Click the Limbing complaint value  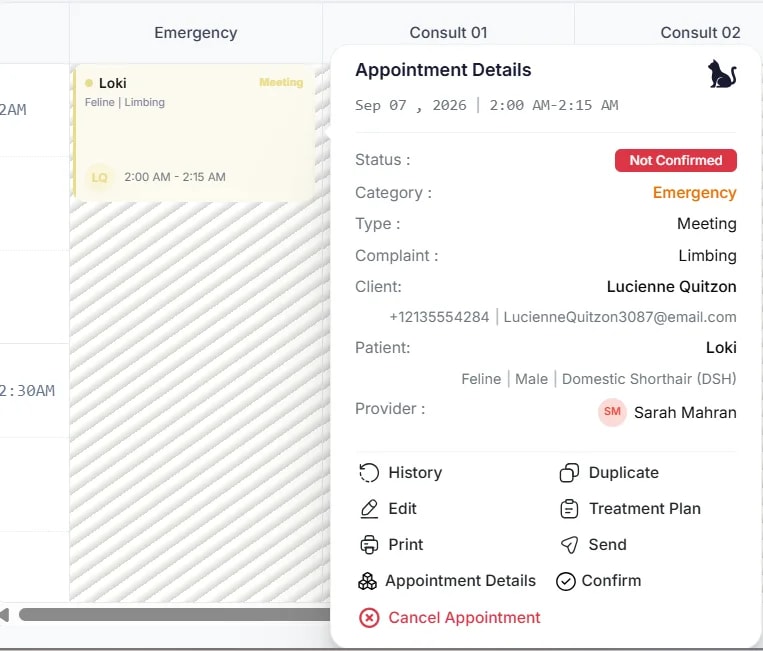[707, 255]
